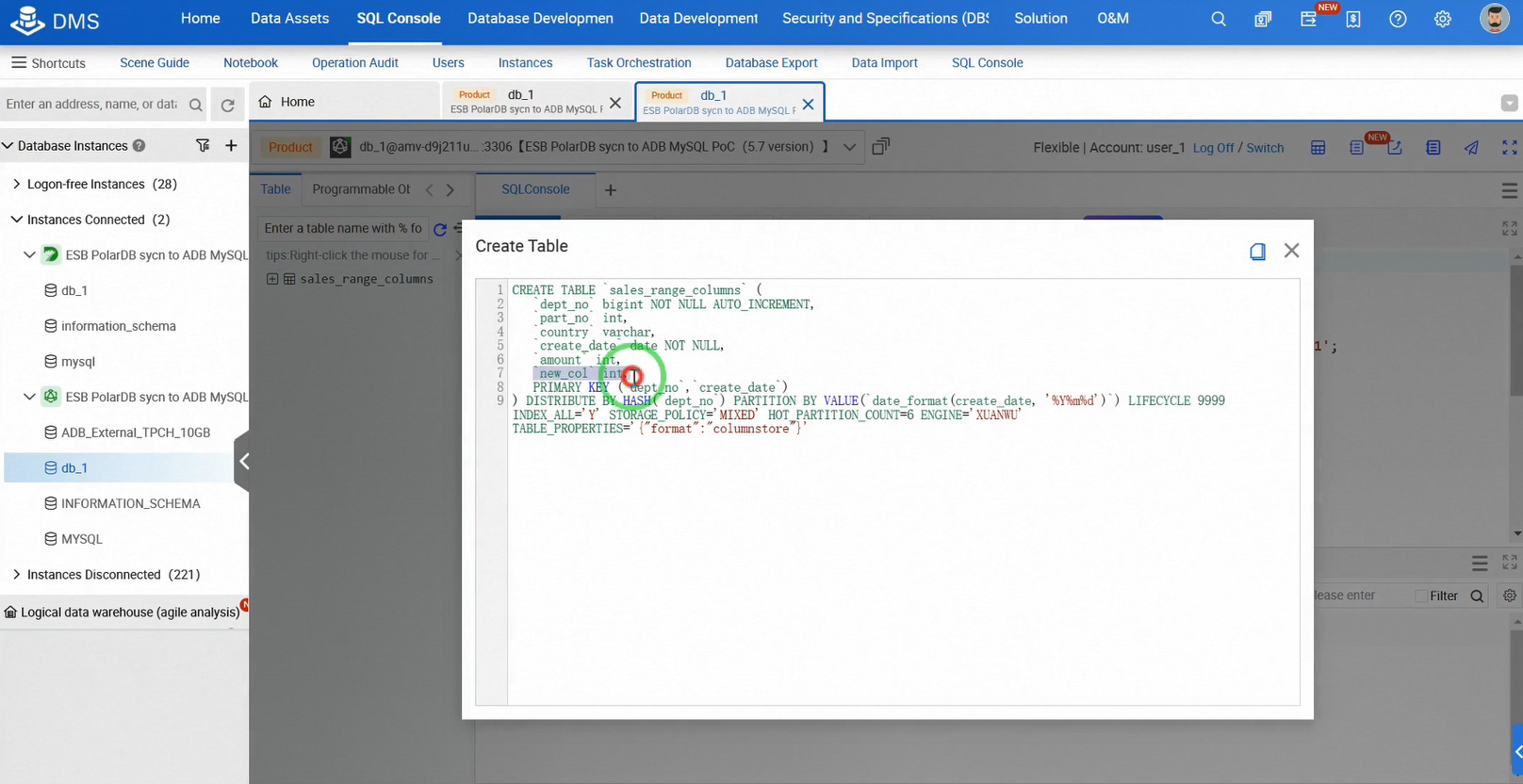Open the help question mark icon

(x=1398, y=19)
